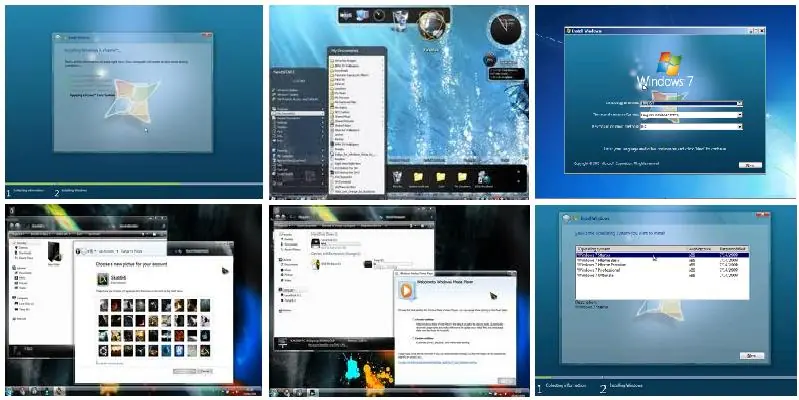Click the Start orb below the Media Player dialog
Screen dimensions: 799x400
click(275, 392)
